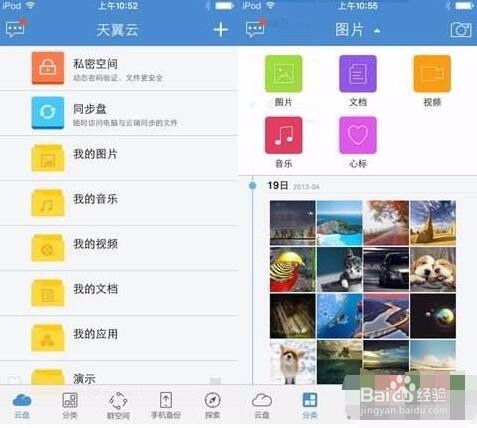Tap the plus add button
The height and width of the screenshot is (428, 477).
(x=221, y=30)
